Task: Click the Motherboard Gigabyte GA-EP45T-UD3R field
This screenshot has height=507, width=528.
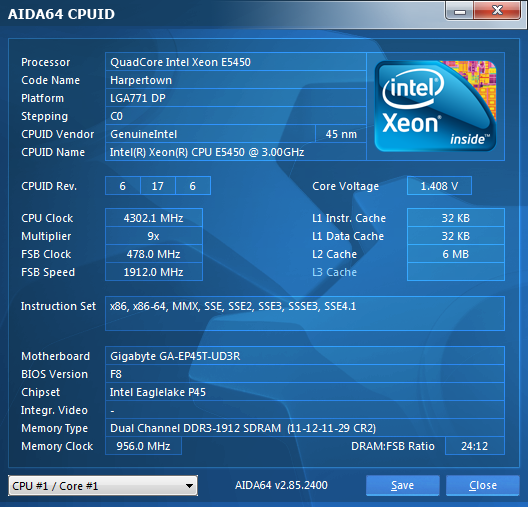Action: (305, 356)
